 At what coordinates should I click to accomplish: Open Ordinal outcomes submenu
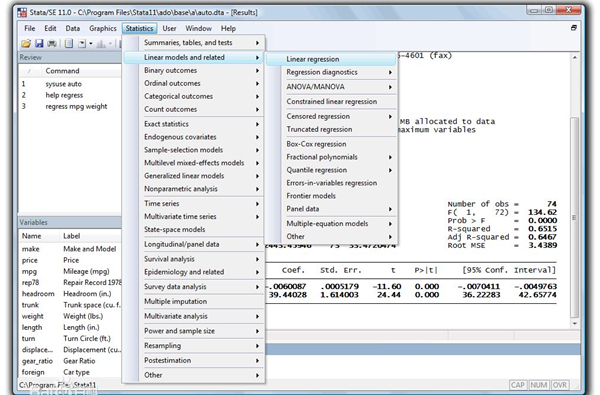pos(193,83)
